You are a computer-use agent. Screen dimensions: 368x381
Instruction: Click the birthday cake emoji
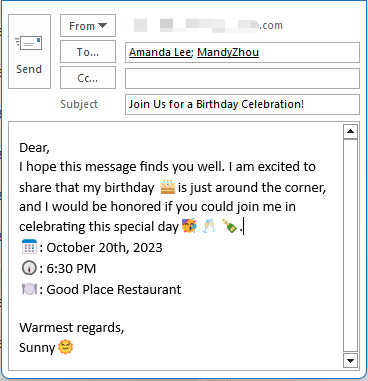[168, 187]
